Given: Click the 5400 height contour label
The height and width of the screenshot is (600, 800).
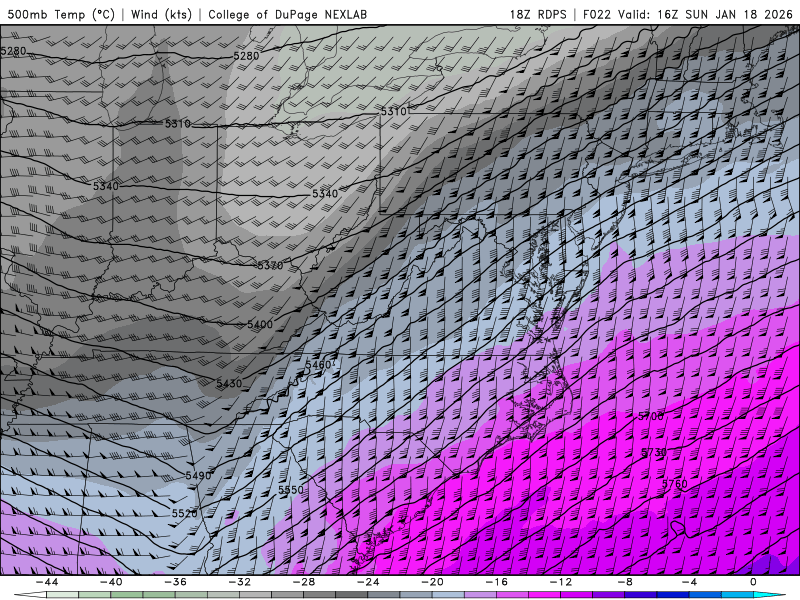Looking at the screenshot, I should pos(260,324).
